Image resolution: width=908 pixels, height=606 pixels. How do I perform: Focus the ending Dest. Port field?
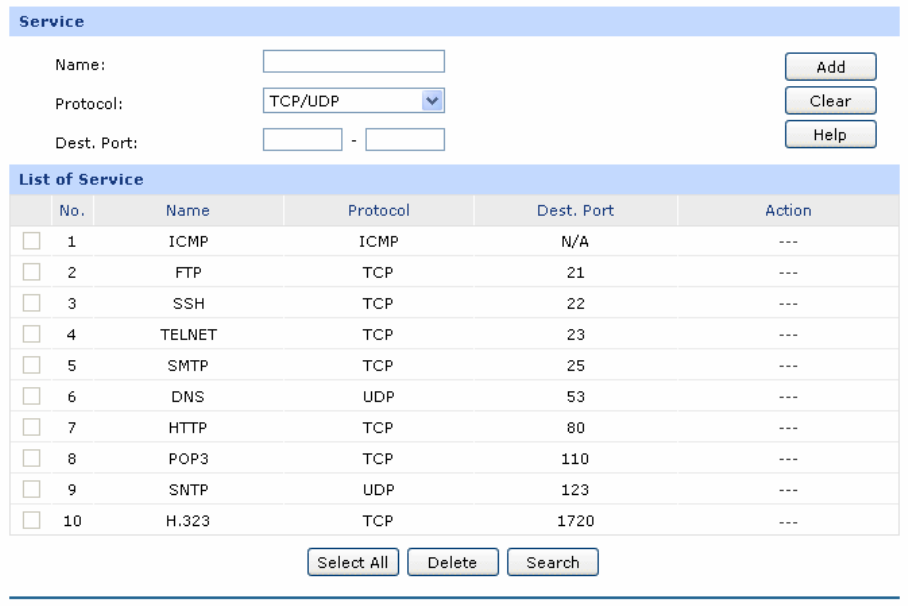(x=405, y=139)
